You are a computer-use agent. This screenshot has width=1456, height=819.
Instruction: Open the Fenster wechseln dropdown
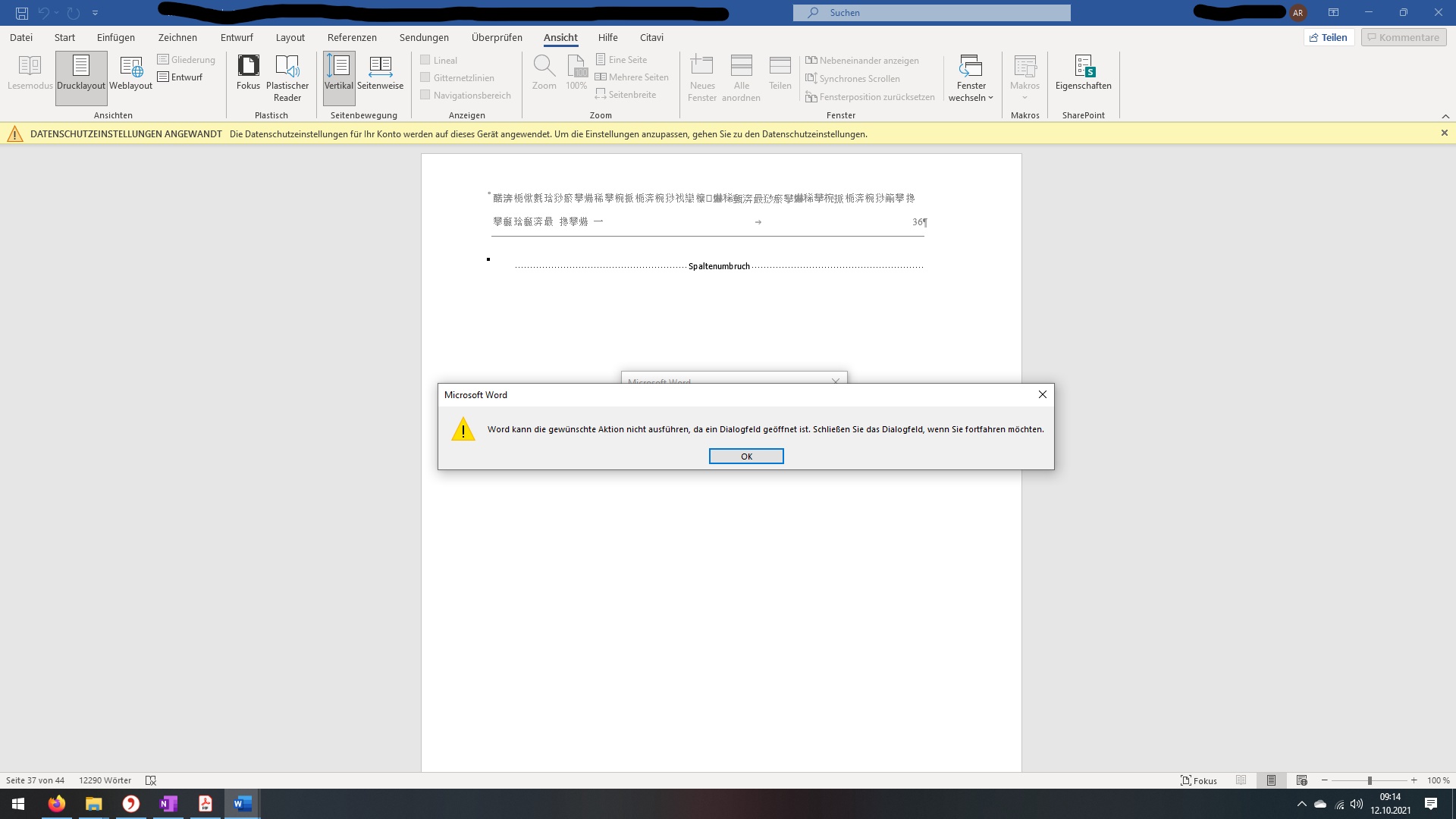coord(970,78)
